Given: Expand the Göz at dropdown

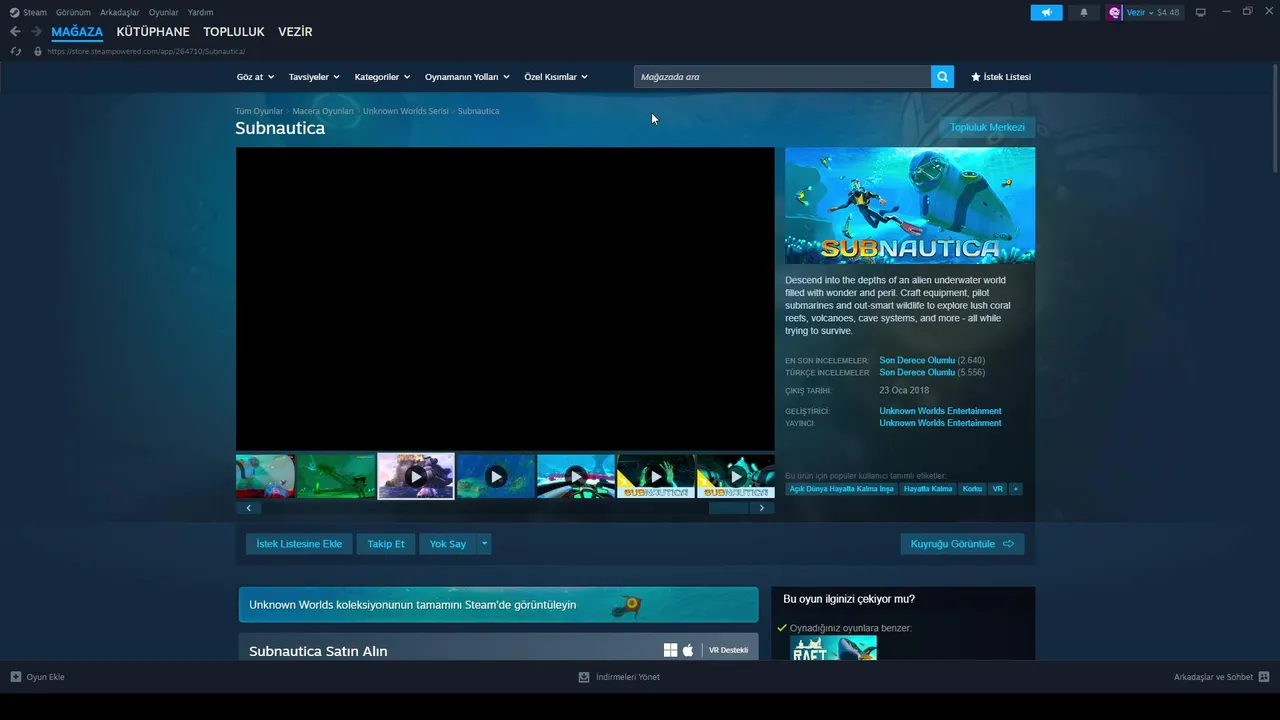Looking at the screenshot, I should [255, 77].
